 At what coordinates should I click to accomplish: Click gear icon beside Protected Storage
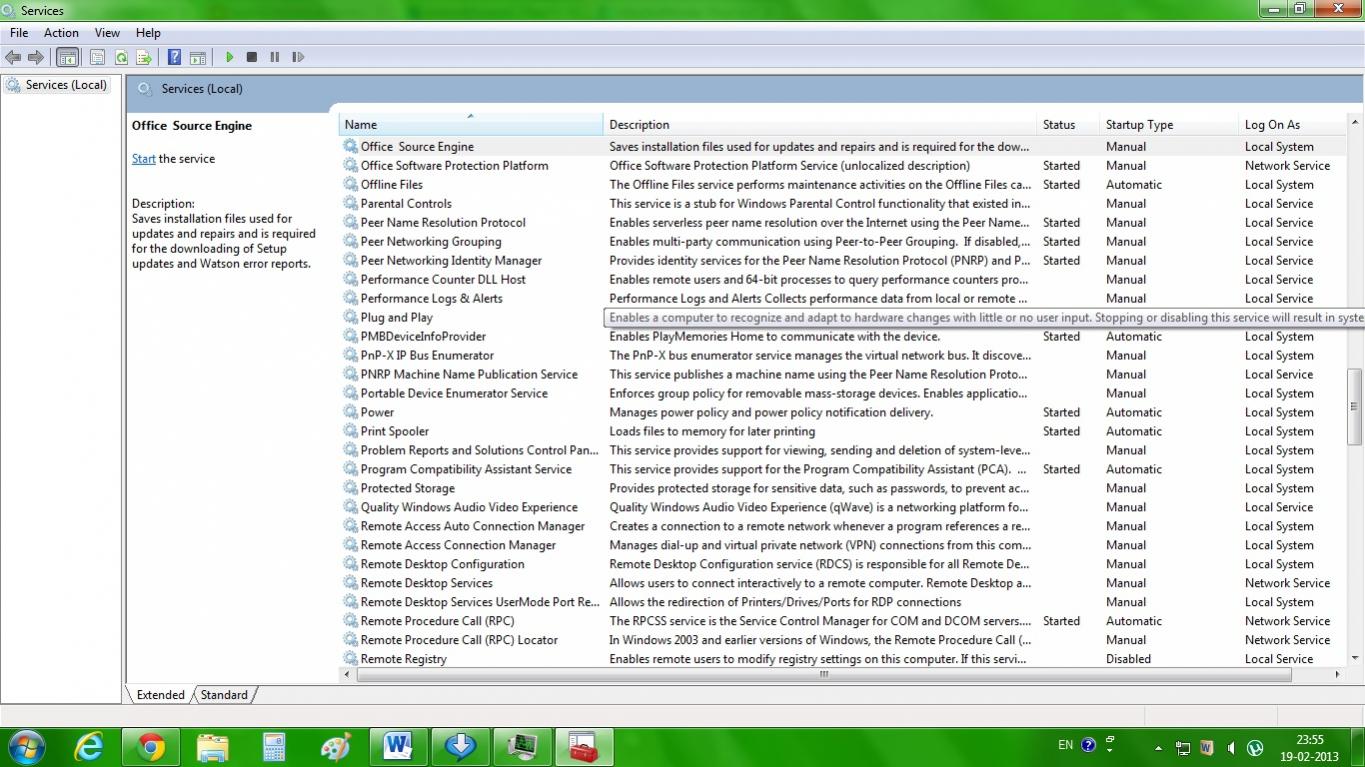coord(350,488)
